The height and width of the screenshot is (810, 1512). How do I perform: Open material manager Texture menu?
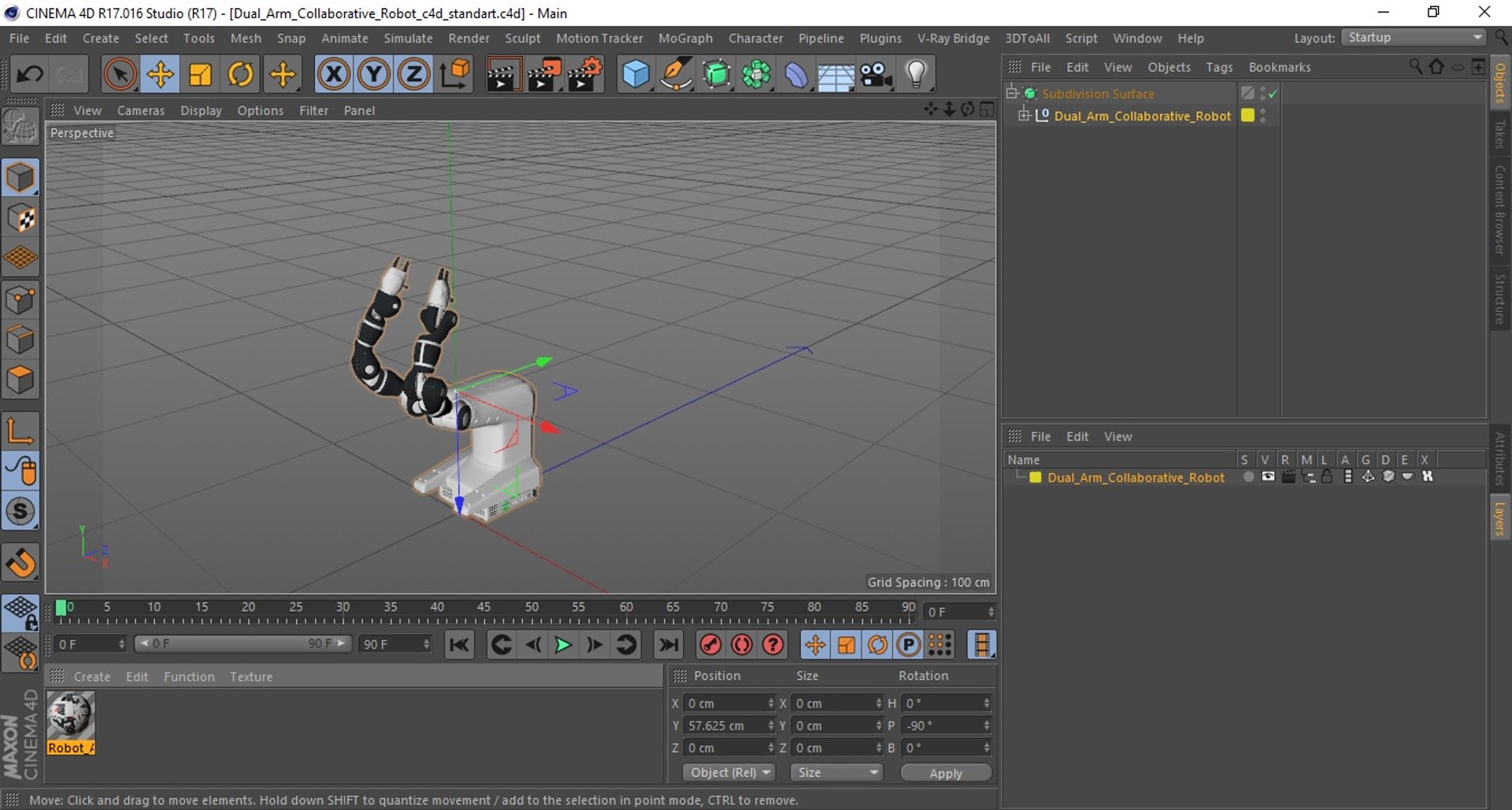[251, 677]
